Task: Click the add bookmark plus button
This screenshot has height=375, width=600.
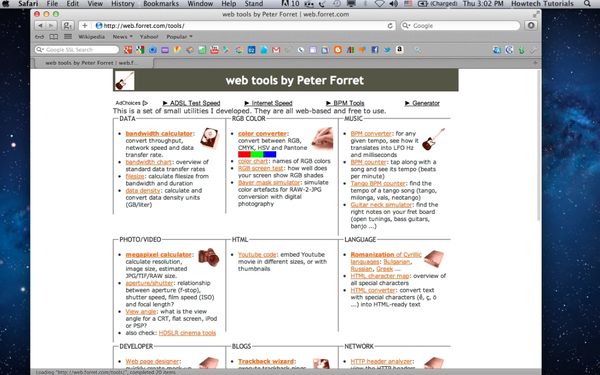Action: pos(85,26)
